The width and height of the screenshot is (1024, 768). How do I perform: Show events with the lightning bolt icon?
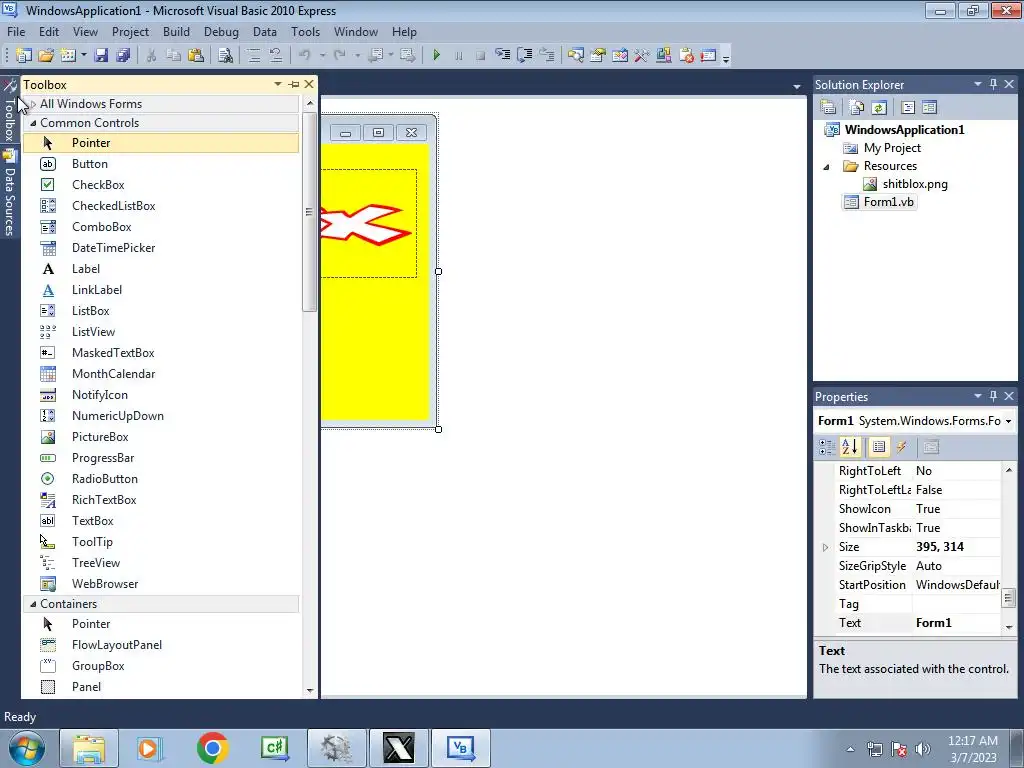(x=902, y=447)
